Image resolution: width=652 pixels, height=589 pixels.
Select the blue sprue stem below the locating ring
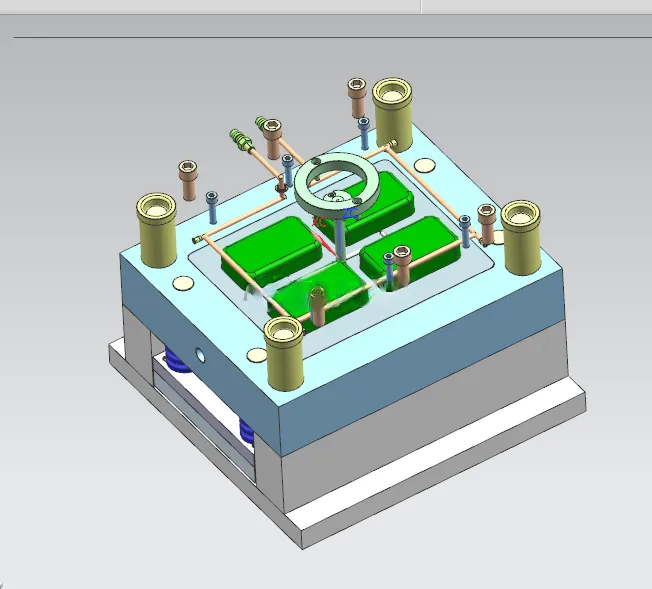click(x=341, y=238)
